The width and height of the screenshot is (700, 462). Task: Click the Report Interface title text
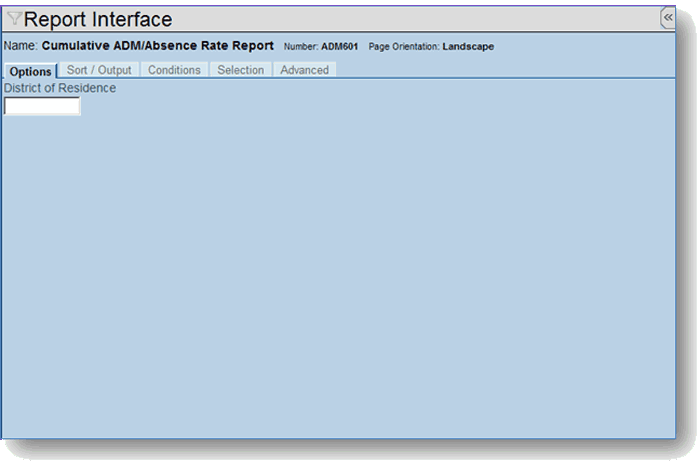point(98,19)
